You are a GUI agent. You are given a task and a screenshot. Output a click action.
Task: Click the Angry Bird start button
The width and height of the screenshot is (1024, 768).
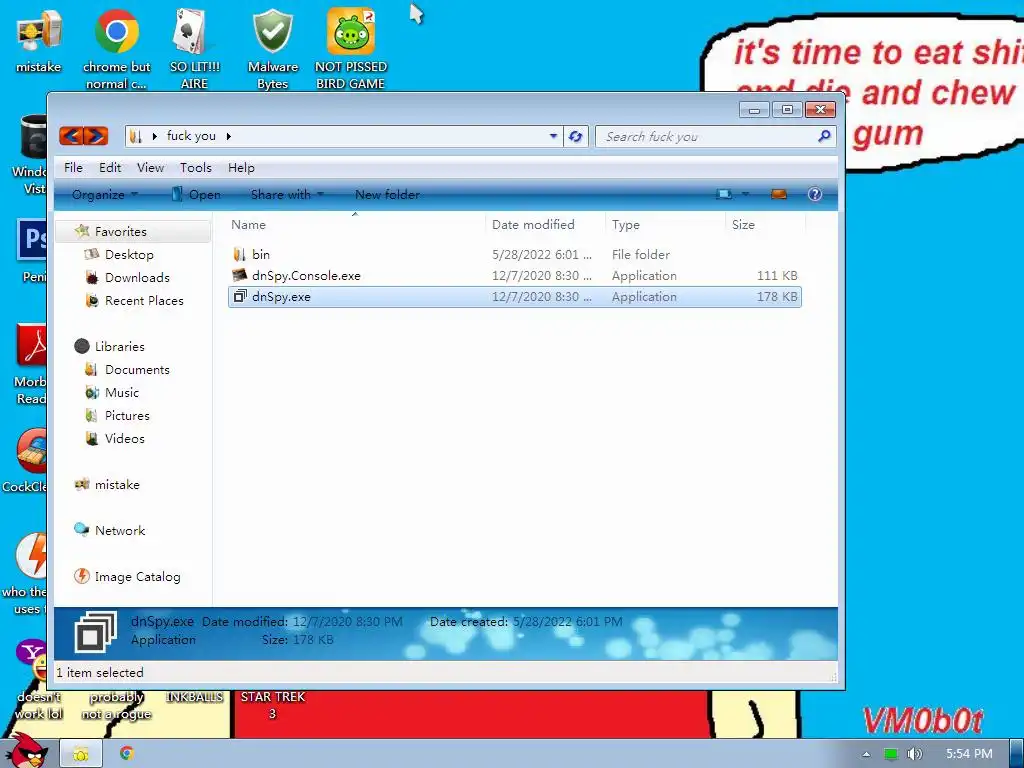[27, 751]
